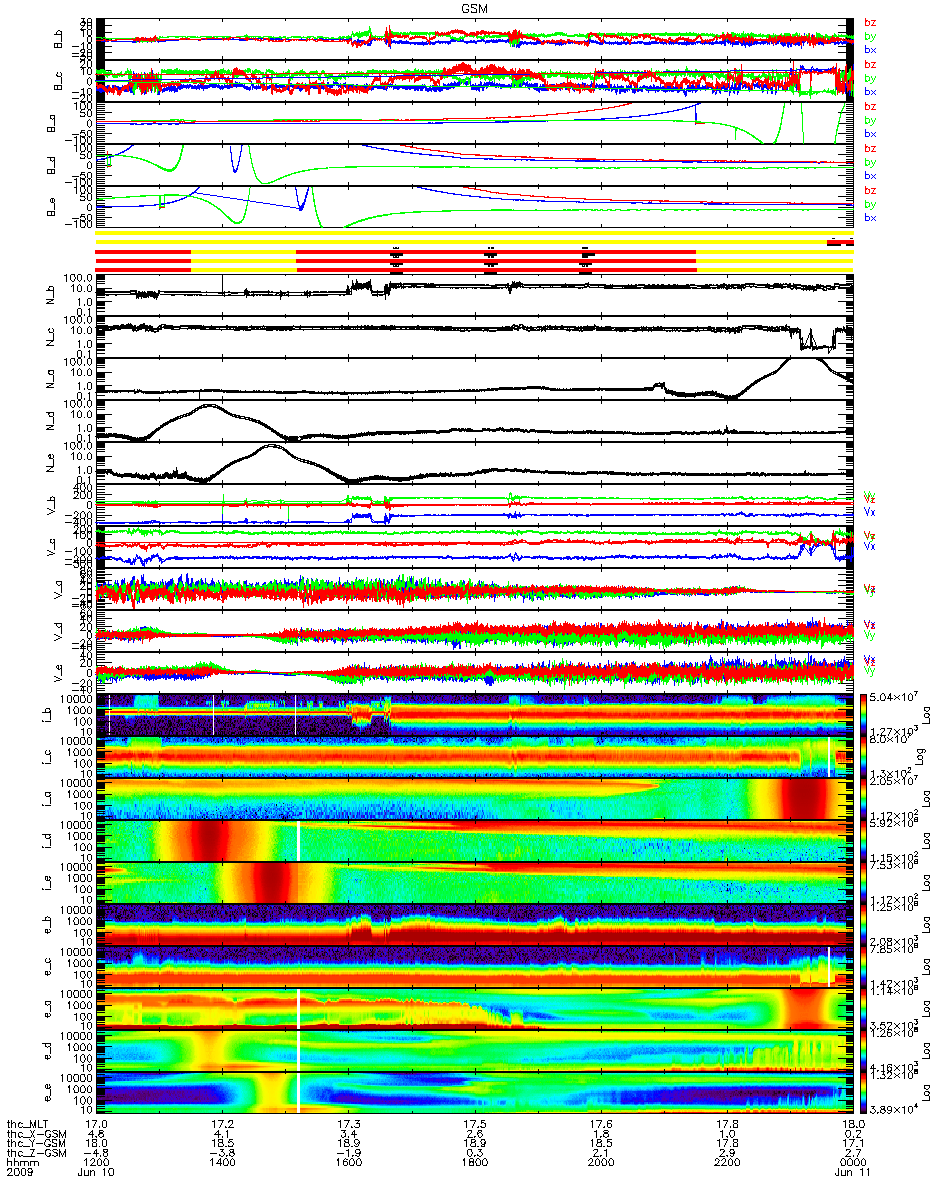Click the thc_Y-GSM row label
Screen dimensions: 930x1200
(x=34, y=1143)
